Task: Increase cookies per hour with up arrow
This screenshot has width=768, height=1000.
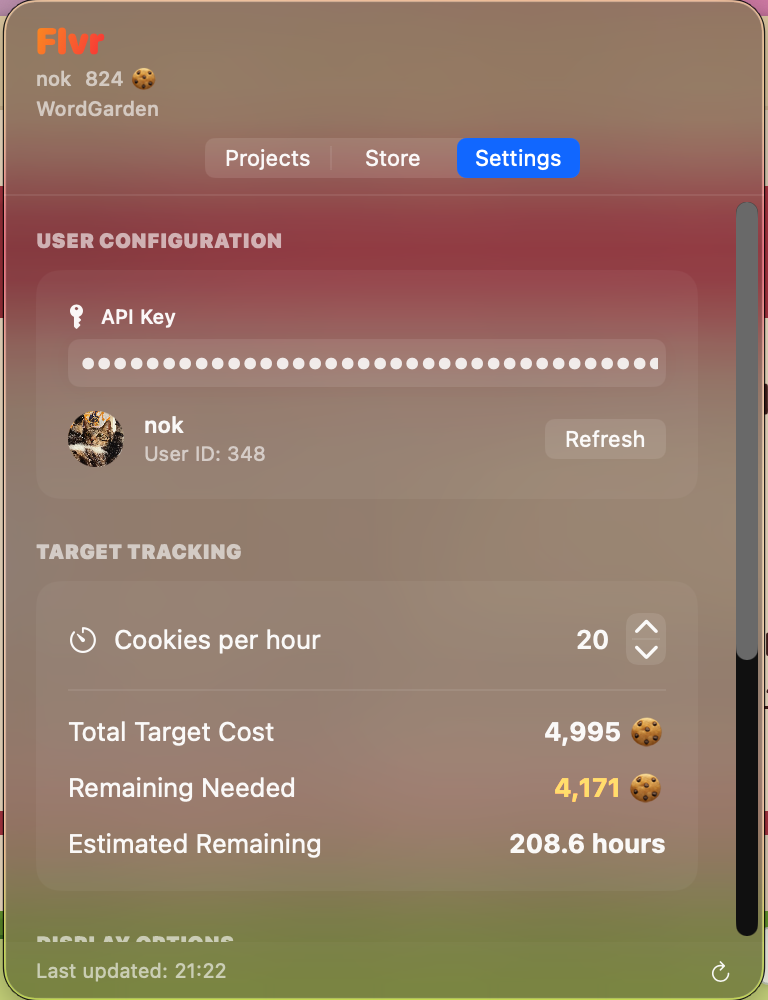Action: coord(646,628)
